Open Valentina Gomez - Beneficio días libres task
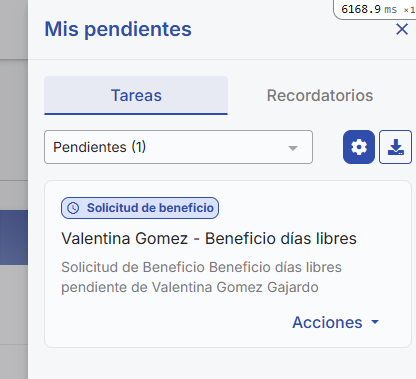 pos(209,238)
